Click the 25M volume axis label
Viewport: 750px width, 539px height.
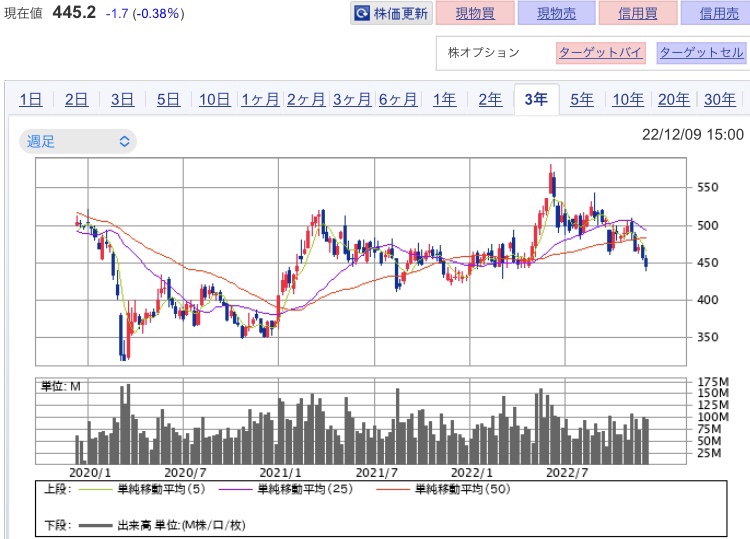709,452
